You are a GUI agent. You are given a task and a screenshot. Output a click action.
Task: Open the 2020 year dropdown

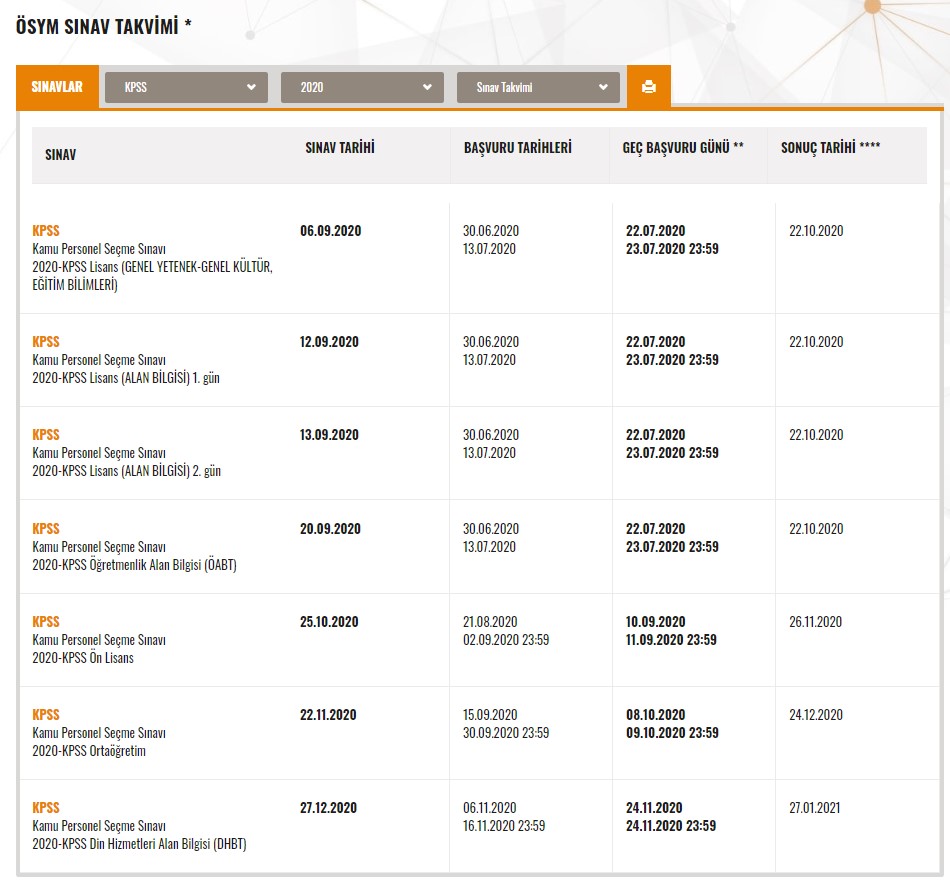click(362, 87)
